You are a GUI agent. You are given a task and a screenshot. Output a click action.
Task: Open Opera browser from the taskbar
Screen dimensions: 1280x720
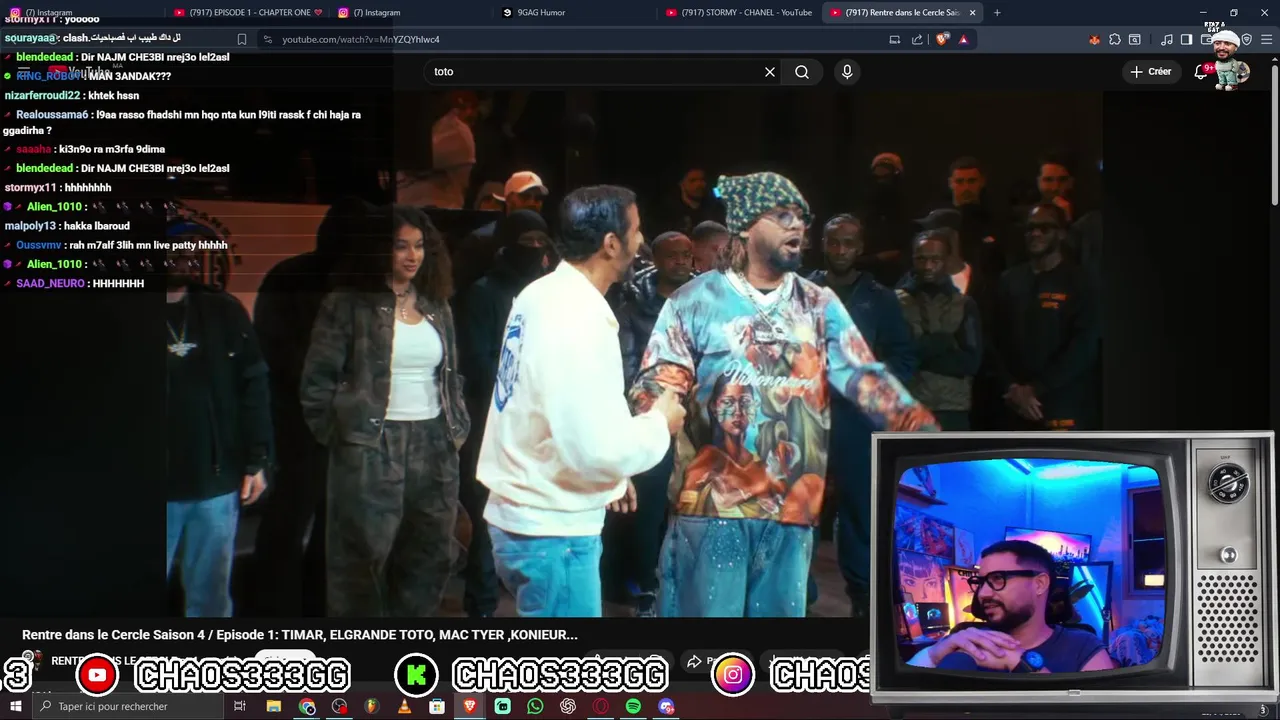(601, 707)
